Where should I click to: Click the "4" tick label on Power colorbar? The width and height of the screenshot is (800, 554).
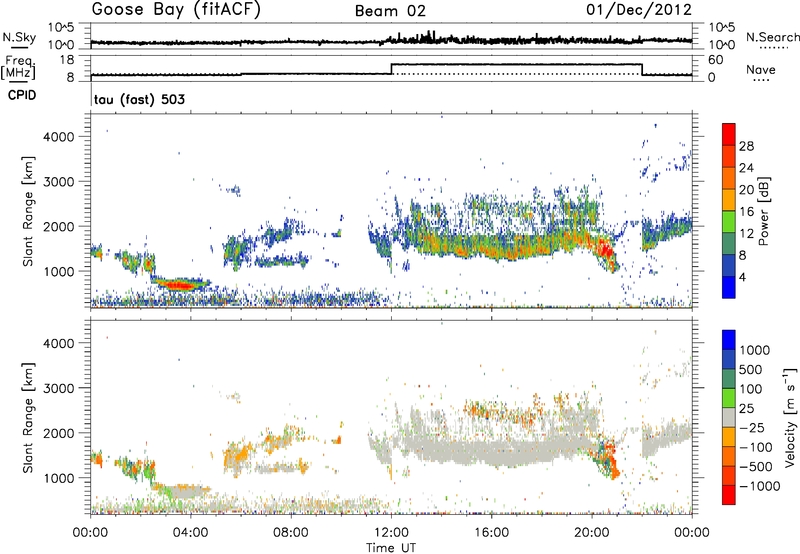tap(743, 277)
